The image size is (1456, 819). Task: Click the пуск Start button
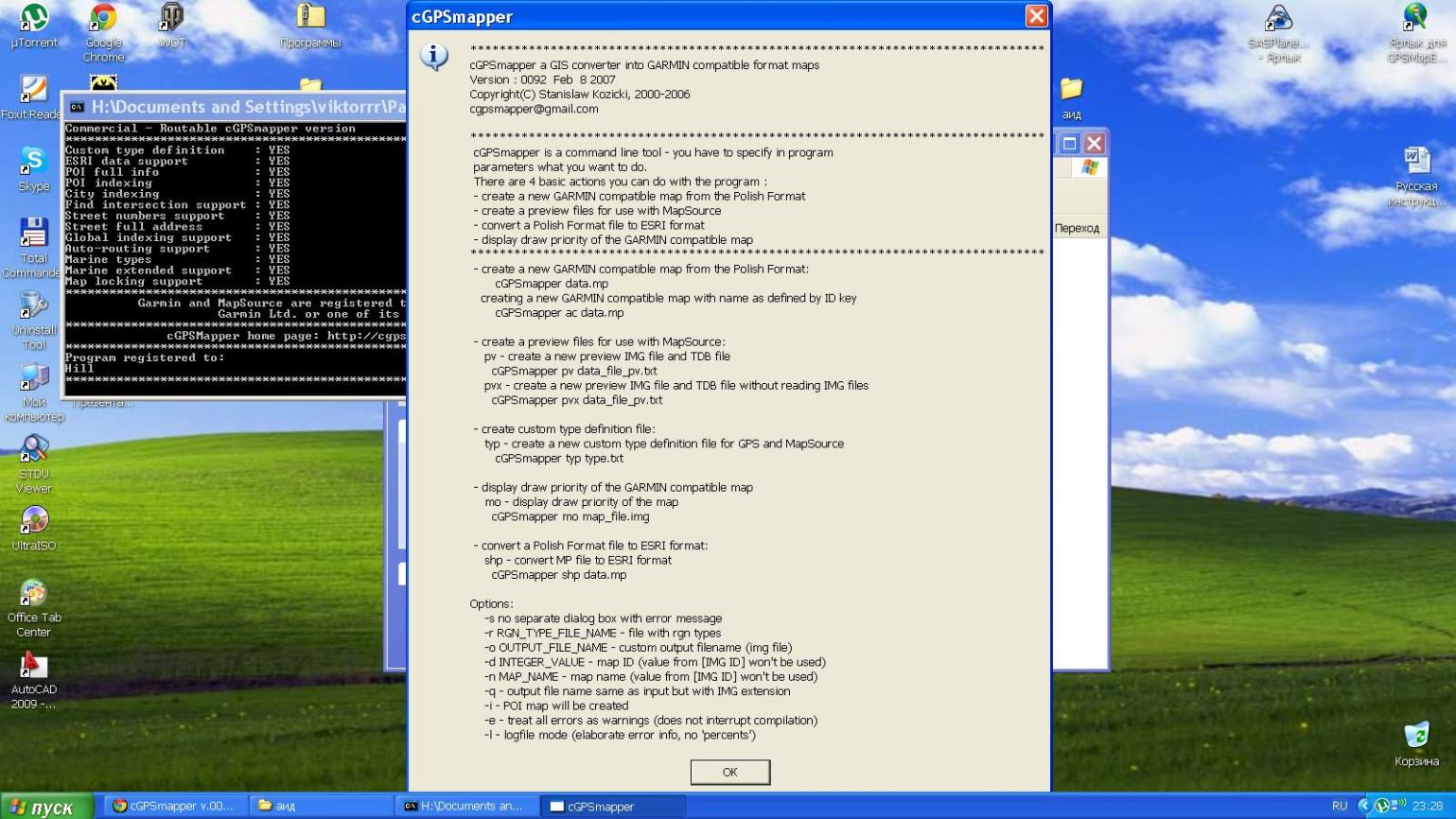tap(47, 807)
